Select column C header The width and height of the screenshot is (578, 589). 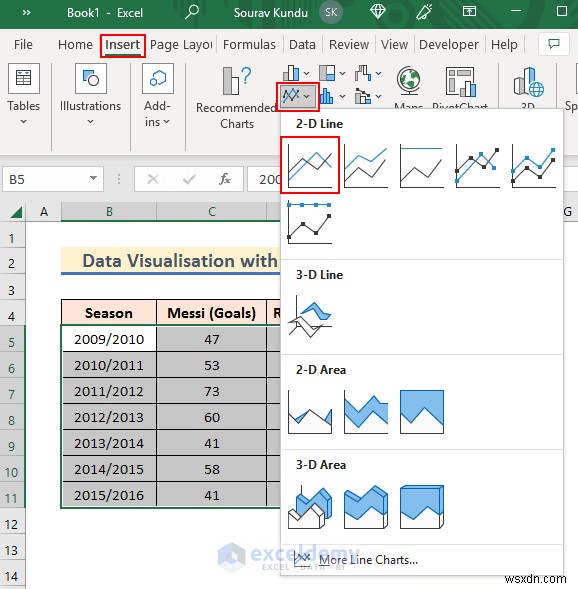click(x=212, y=212)
